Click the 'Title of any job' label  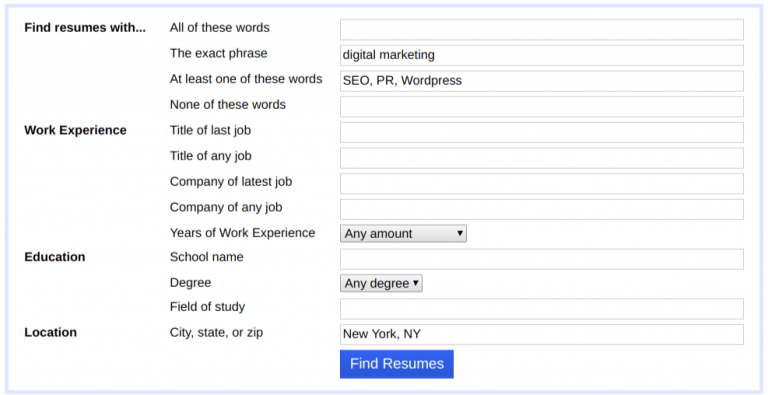tap(211, 156)
